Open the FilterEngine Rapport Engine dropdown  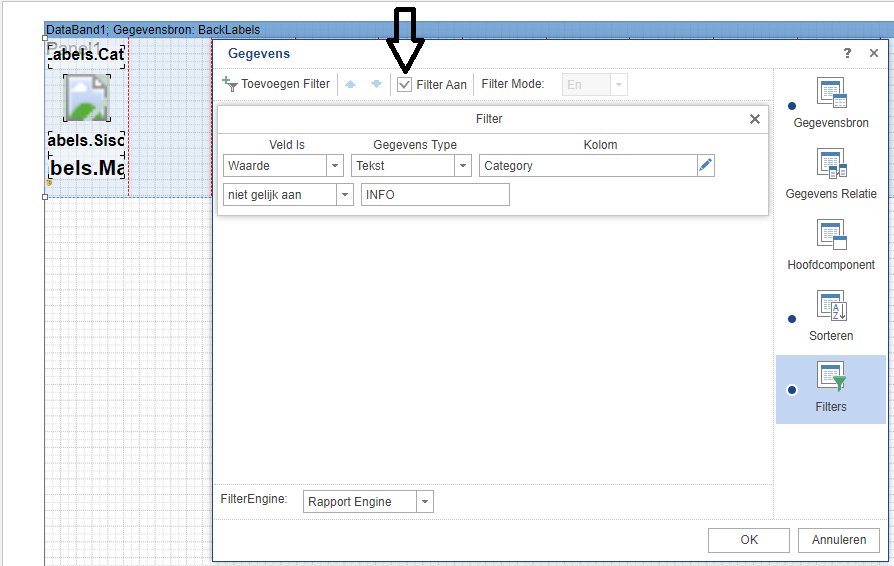coord(425,502)
